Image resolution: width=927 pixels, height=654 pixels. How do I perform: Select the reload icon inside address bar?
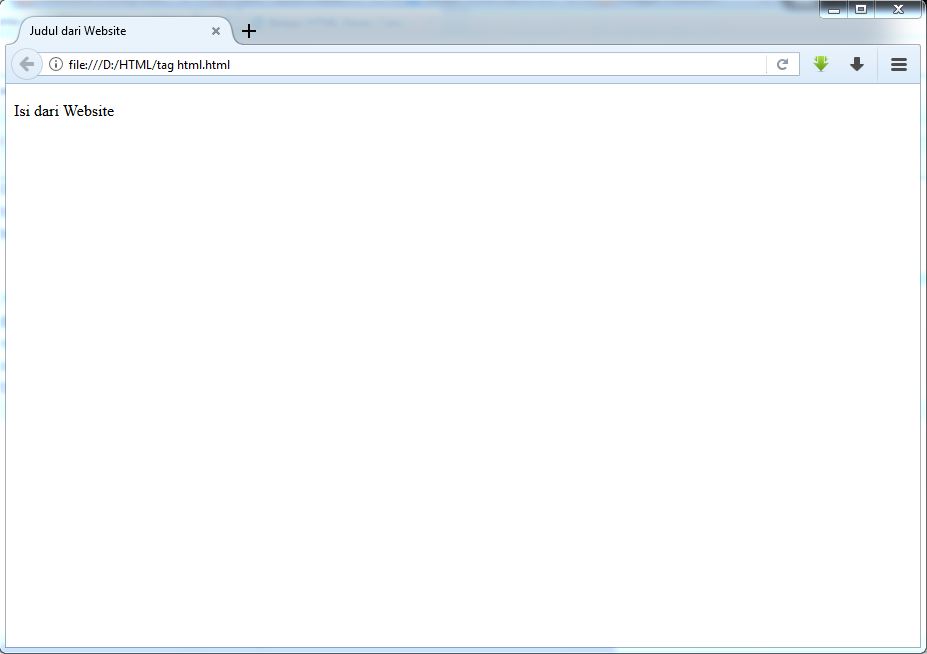(783, 63)
